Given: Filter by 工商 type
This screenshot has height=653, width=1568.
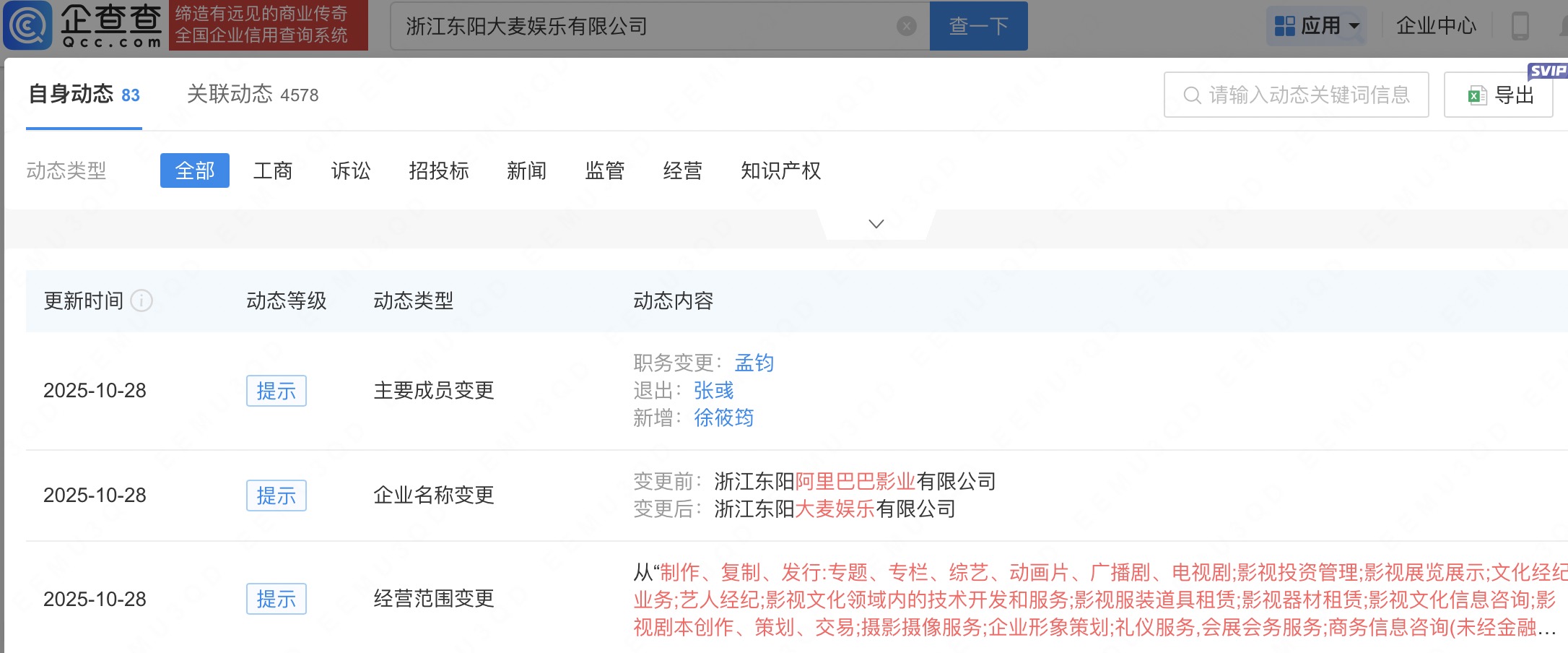Looking at the screenshot, I should 273,171.
